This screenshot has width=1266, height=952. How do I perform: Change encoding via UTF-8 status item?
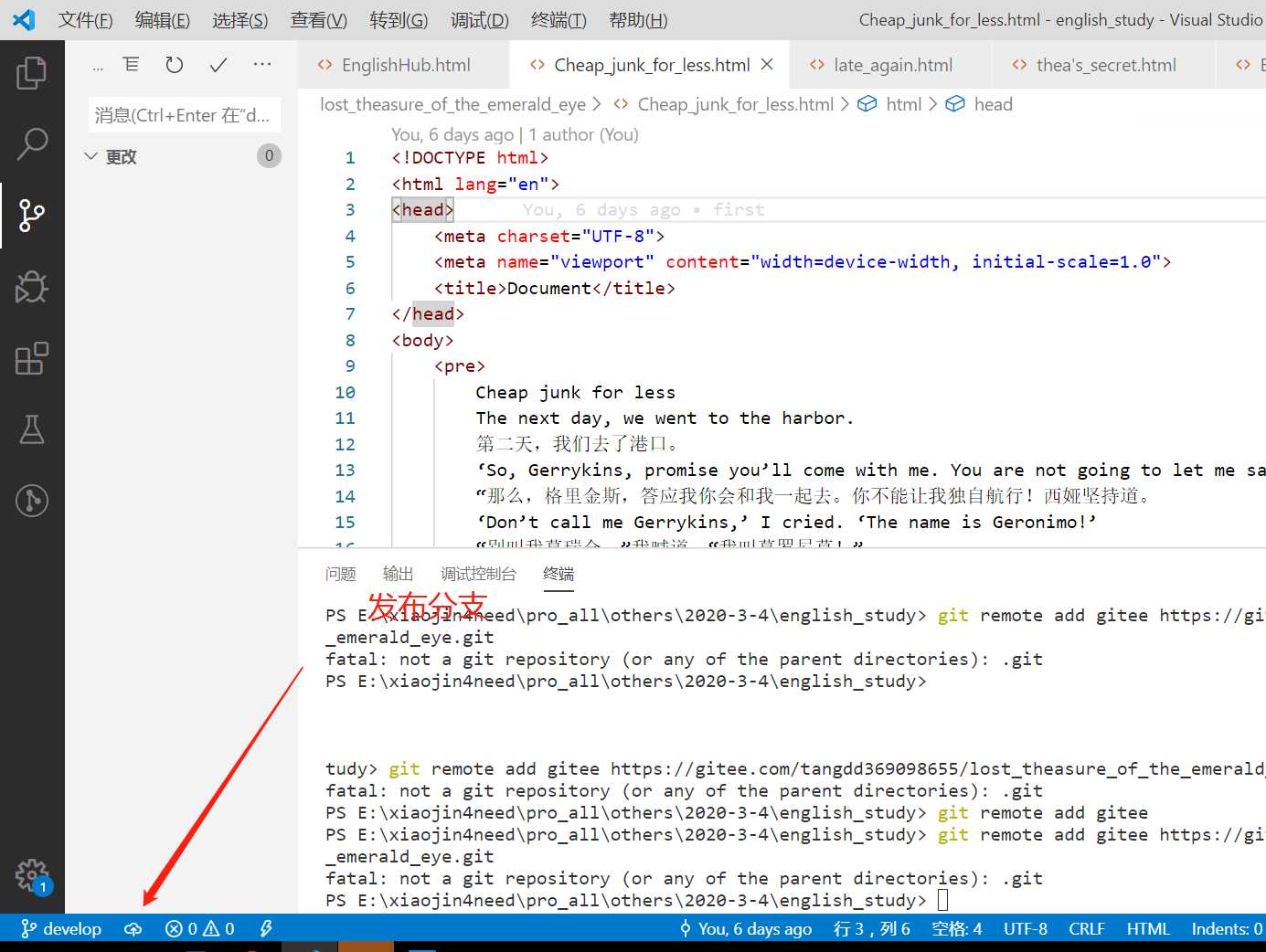1026,928
